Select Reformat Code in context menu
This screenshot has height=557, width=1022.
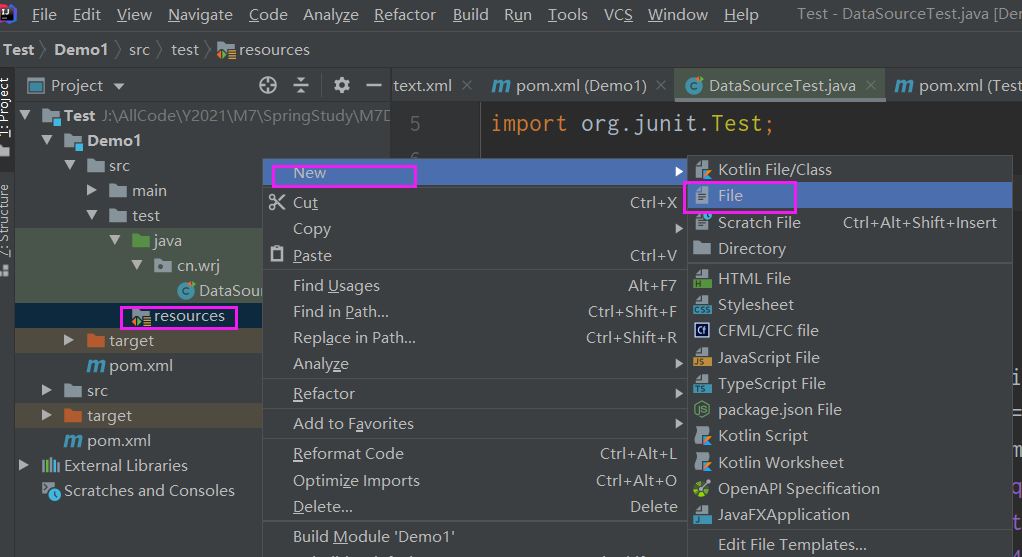(474, 453)
